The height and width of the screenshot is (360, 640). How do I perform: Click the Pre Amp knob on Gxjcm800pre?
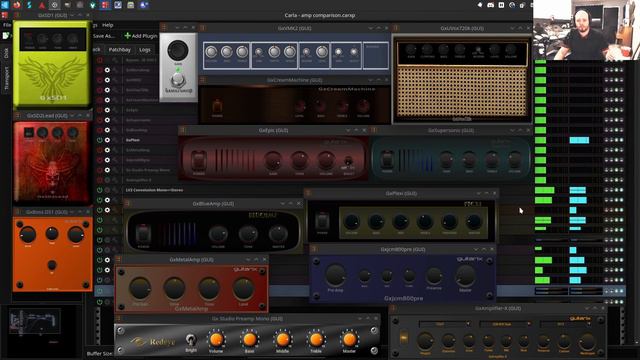335,275
